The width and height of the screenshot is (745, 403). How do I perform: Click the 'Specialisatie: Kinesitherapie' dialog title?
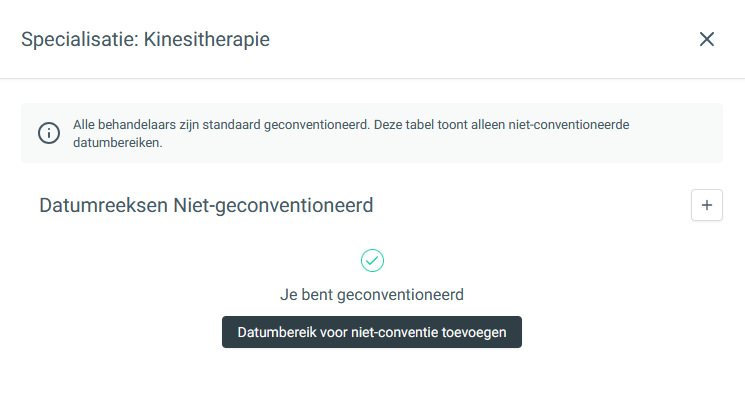(145, 40)
